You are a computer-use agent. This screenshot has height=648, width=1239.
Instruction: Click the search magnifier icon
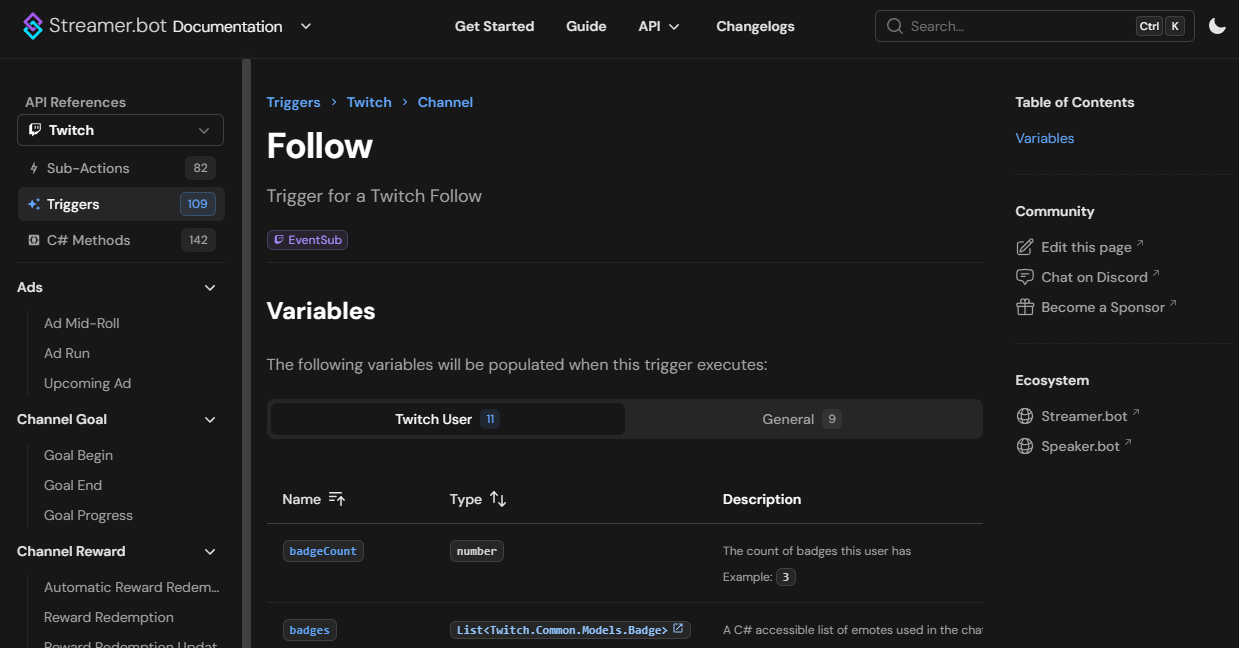click(x=894, y=26)
